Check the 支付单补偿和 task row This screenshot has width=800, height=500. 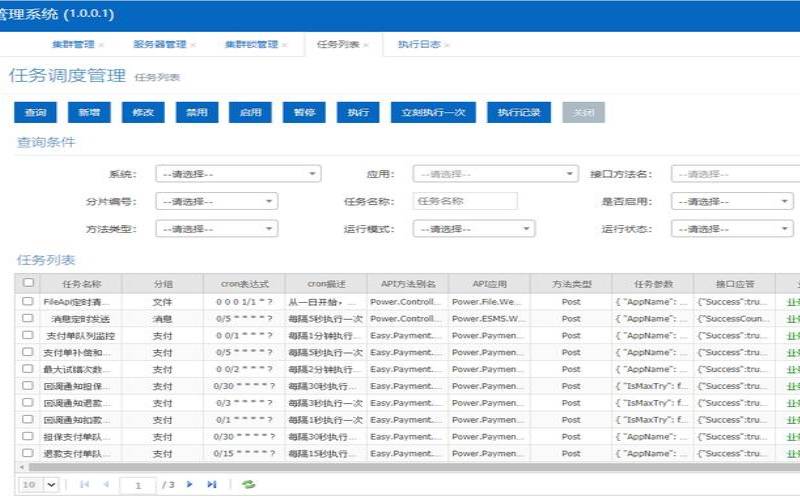(28, 352)
